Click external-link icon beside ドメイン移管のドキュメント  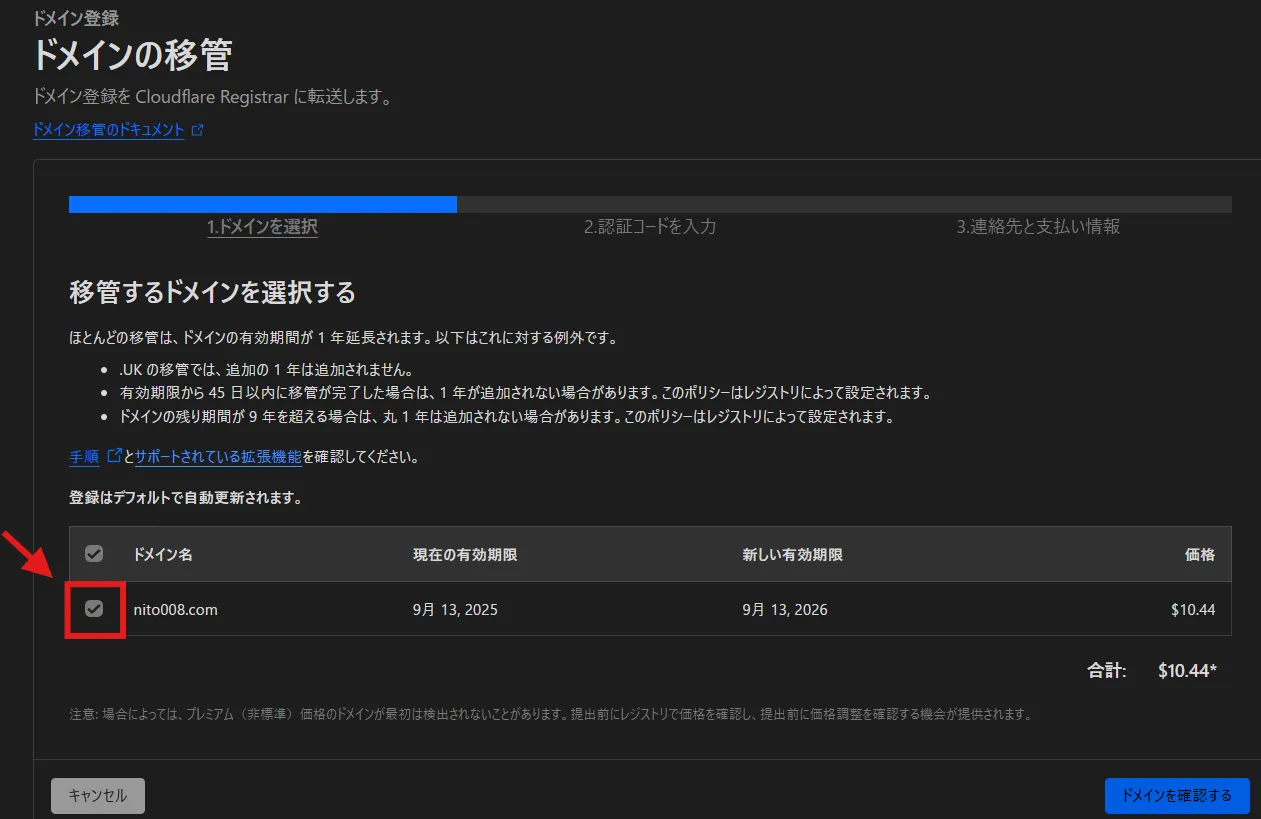(197, 130)
